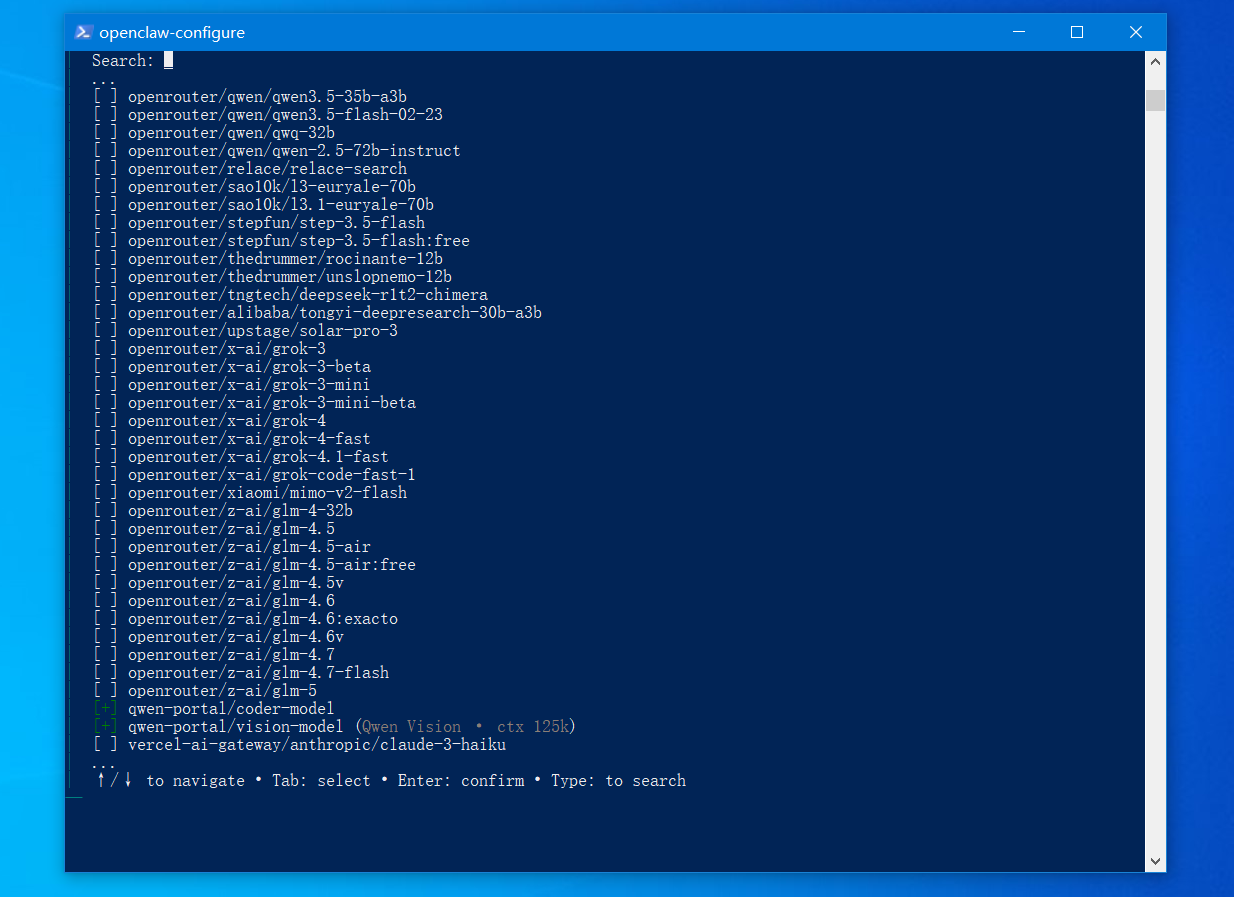
Task: Click the 'to navigate' hint text
Action: point(195,781)
